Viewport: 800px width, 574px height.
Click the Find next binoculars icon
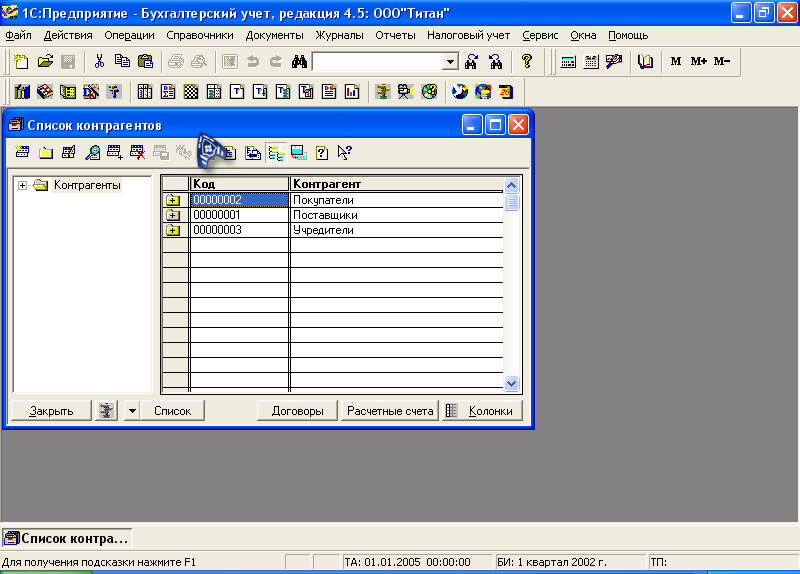471,62
